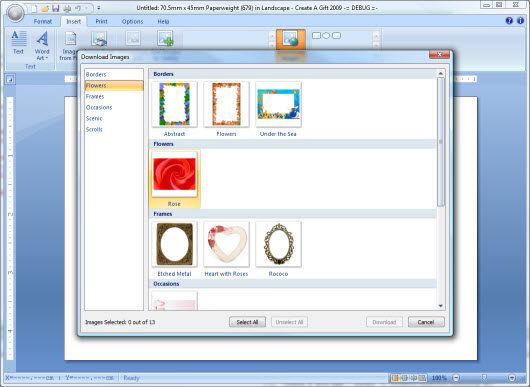Click the zoom slider handle in status bar
The image size is (530, 387).
click(x=484, y=377)
